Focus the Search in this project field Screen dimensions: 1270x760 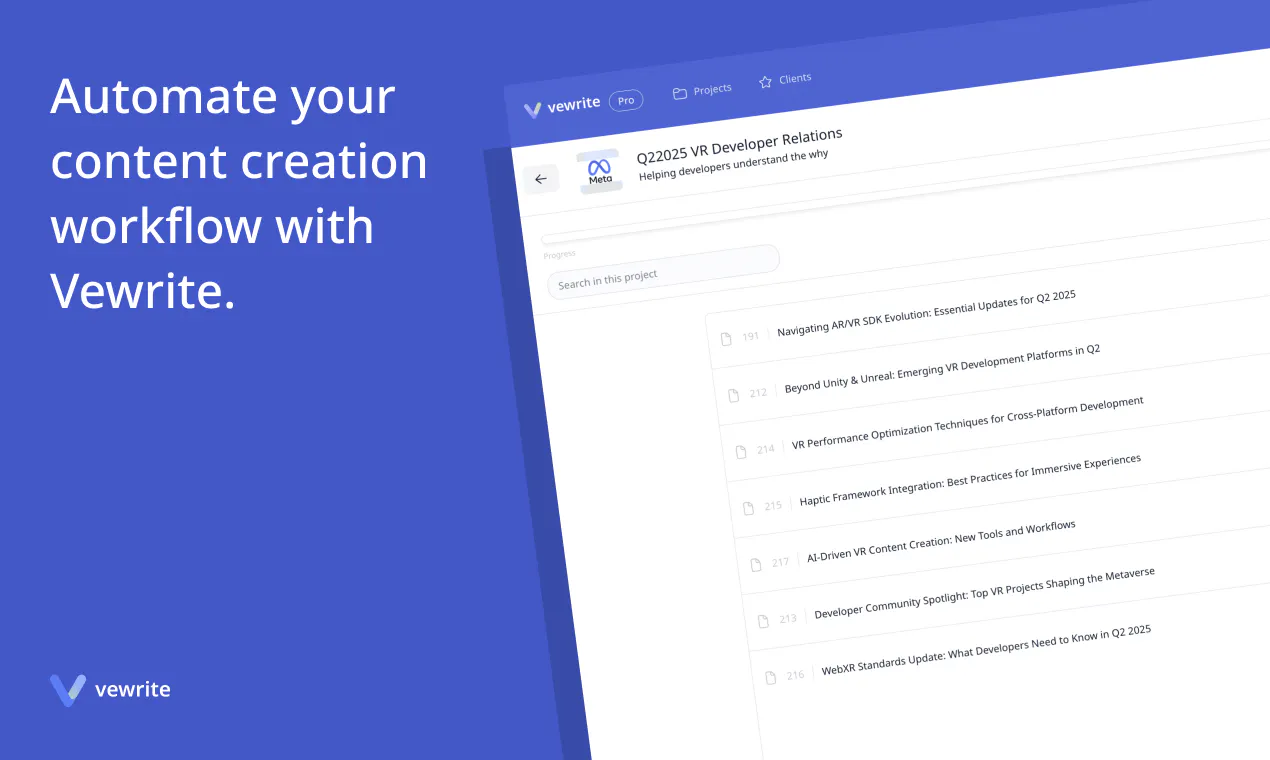pyautogui.click(x=663, y=271)
